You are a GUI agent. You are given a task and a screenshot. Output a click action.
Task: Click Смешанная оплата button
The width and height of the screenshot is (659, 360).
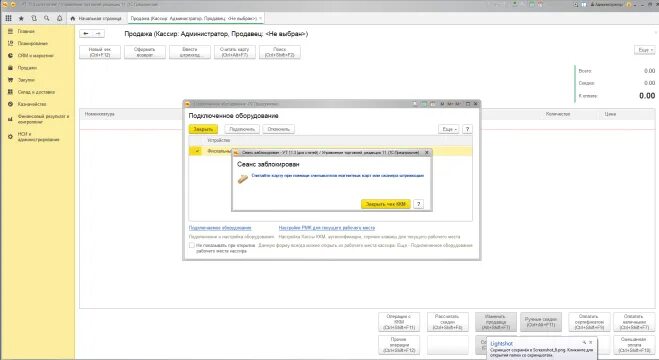click(x=634, y=344)
